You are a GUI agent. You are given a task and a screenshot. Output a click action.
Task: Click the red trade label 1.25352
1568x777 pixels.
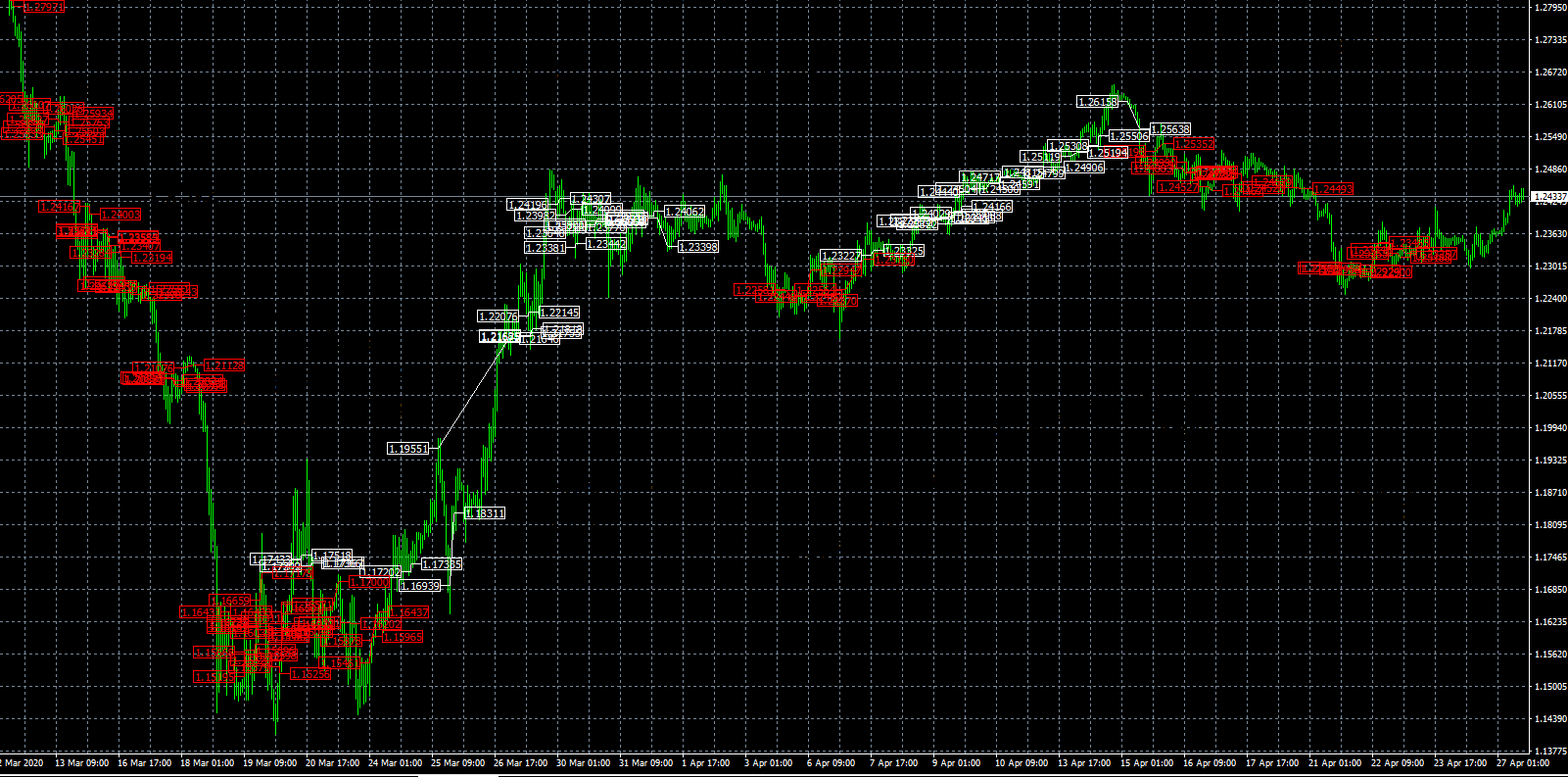1194,144
